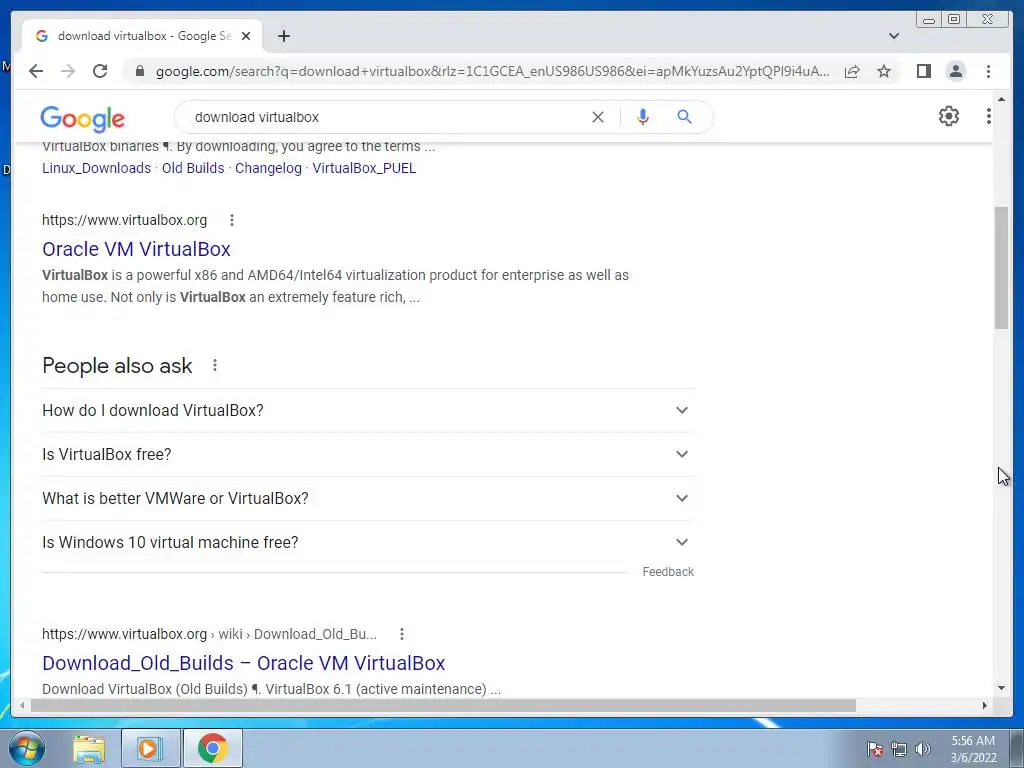Viewport: 1024px width, 768px height.
Task: Open Google quick settings gear
Action: pyautogui.click(x=949, y=116)
